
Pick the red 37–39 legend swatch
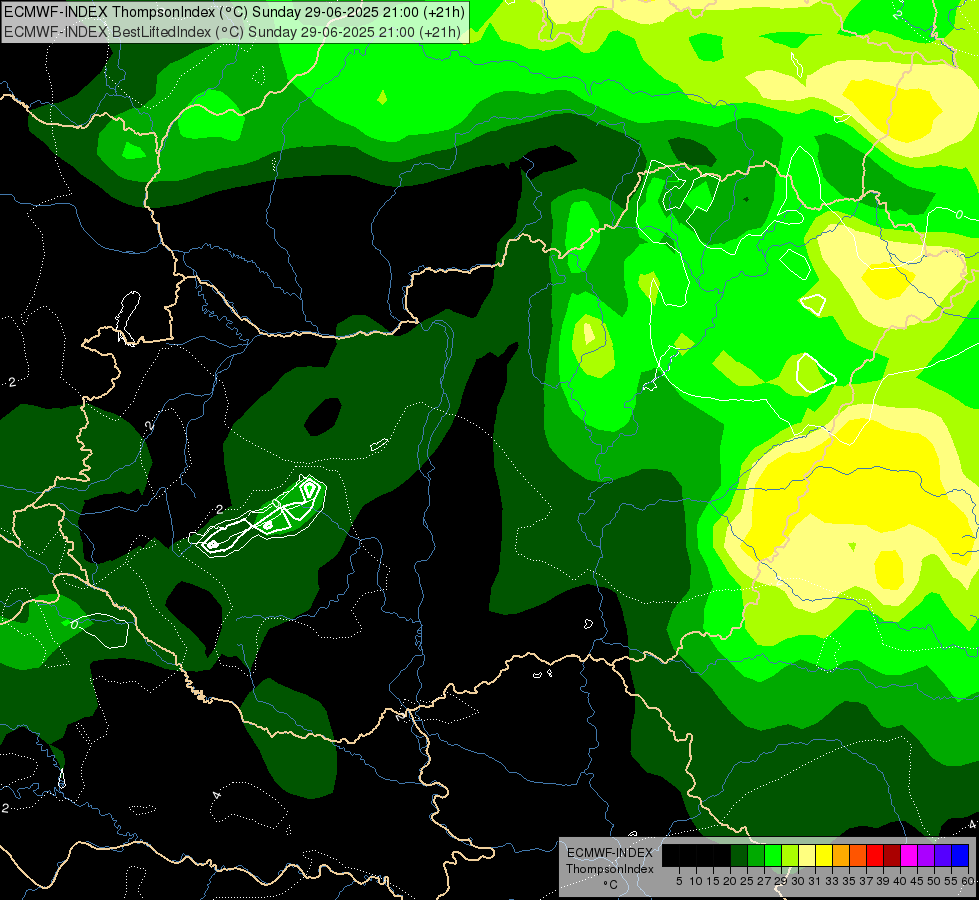[x=875, y=855]
